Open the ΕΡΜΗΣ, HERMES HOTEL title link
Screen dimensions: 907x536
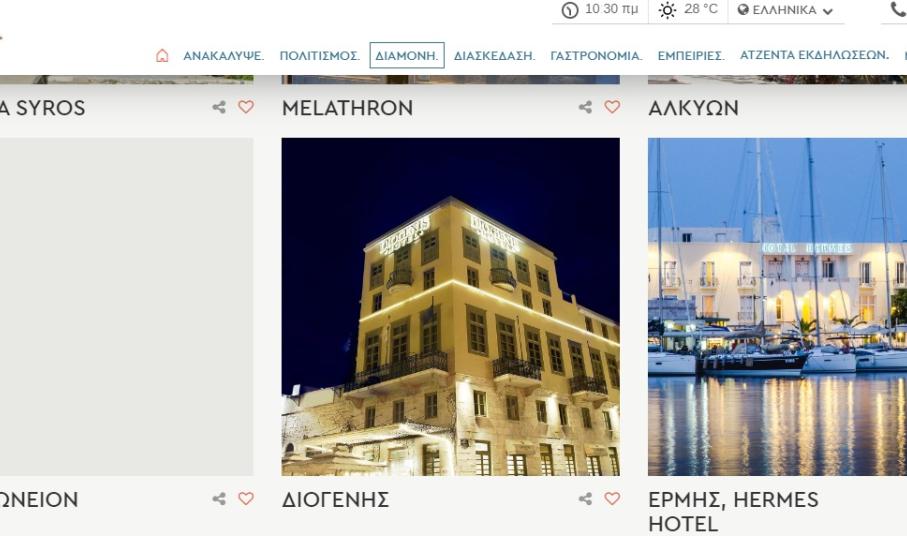pos(733,512)
